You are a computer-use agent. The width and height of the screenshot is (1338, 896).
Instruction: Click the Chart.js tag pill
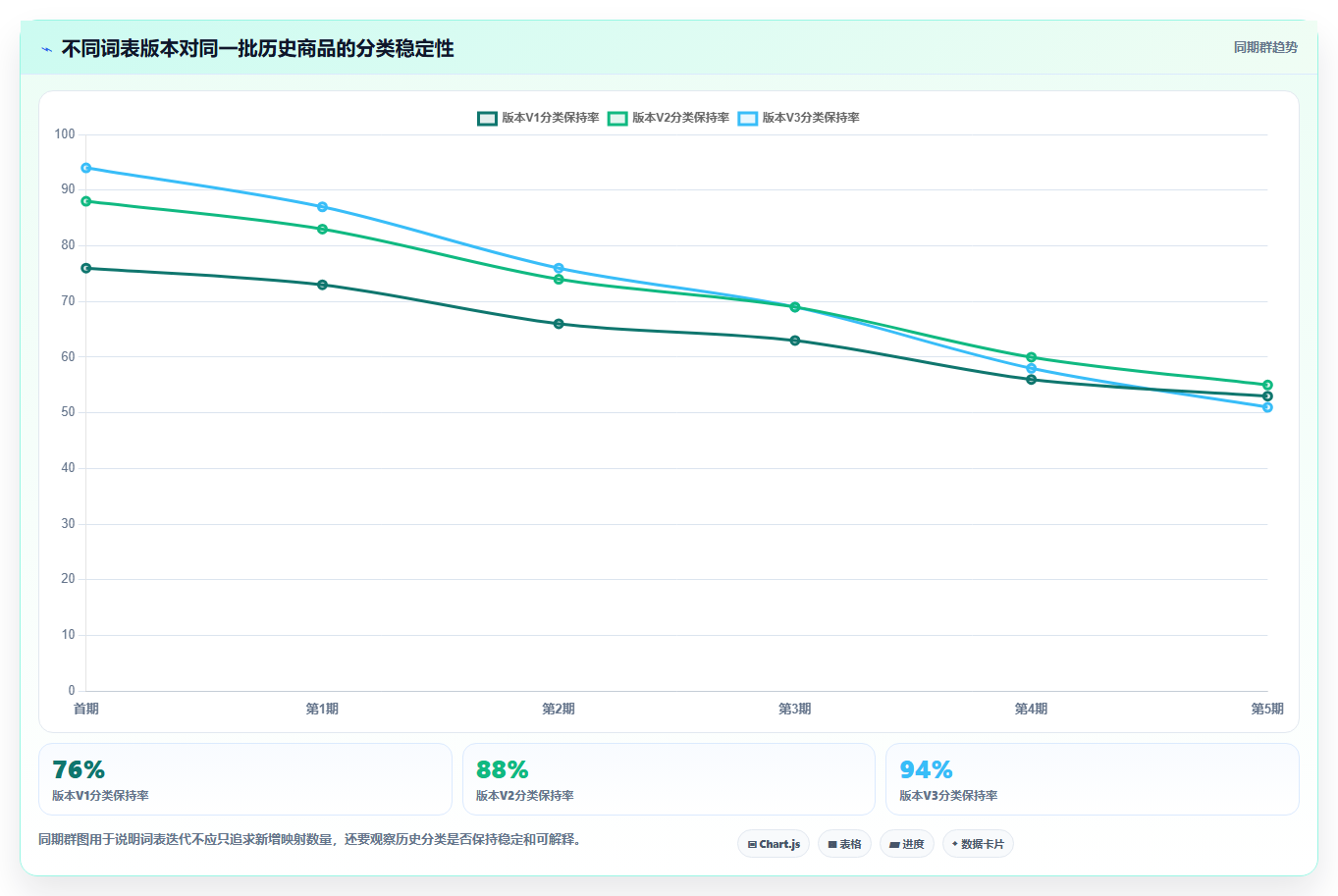pos(774,844)
